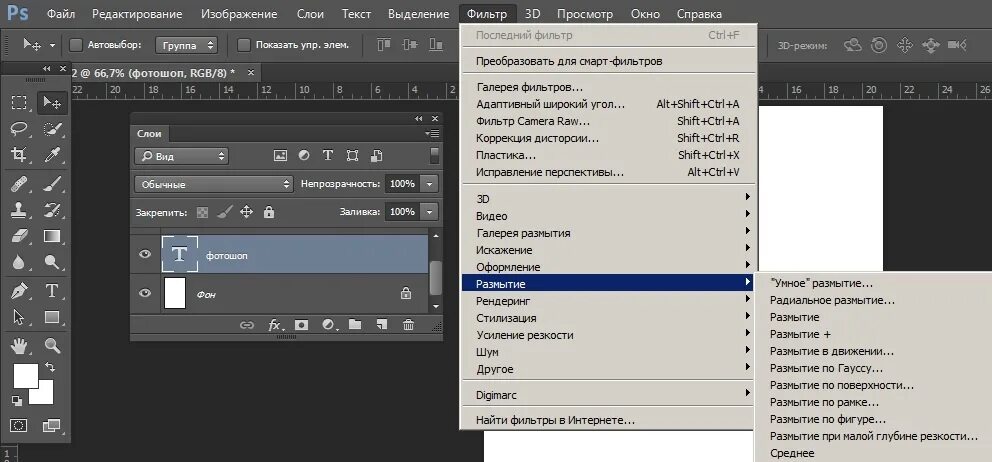This screenshot has height=462, width=992.
Task: Select the Eraser tool
Action: (x=20, y=235)
